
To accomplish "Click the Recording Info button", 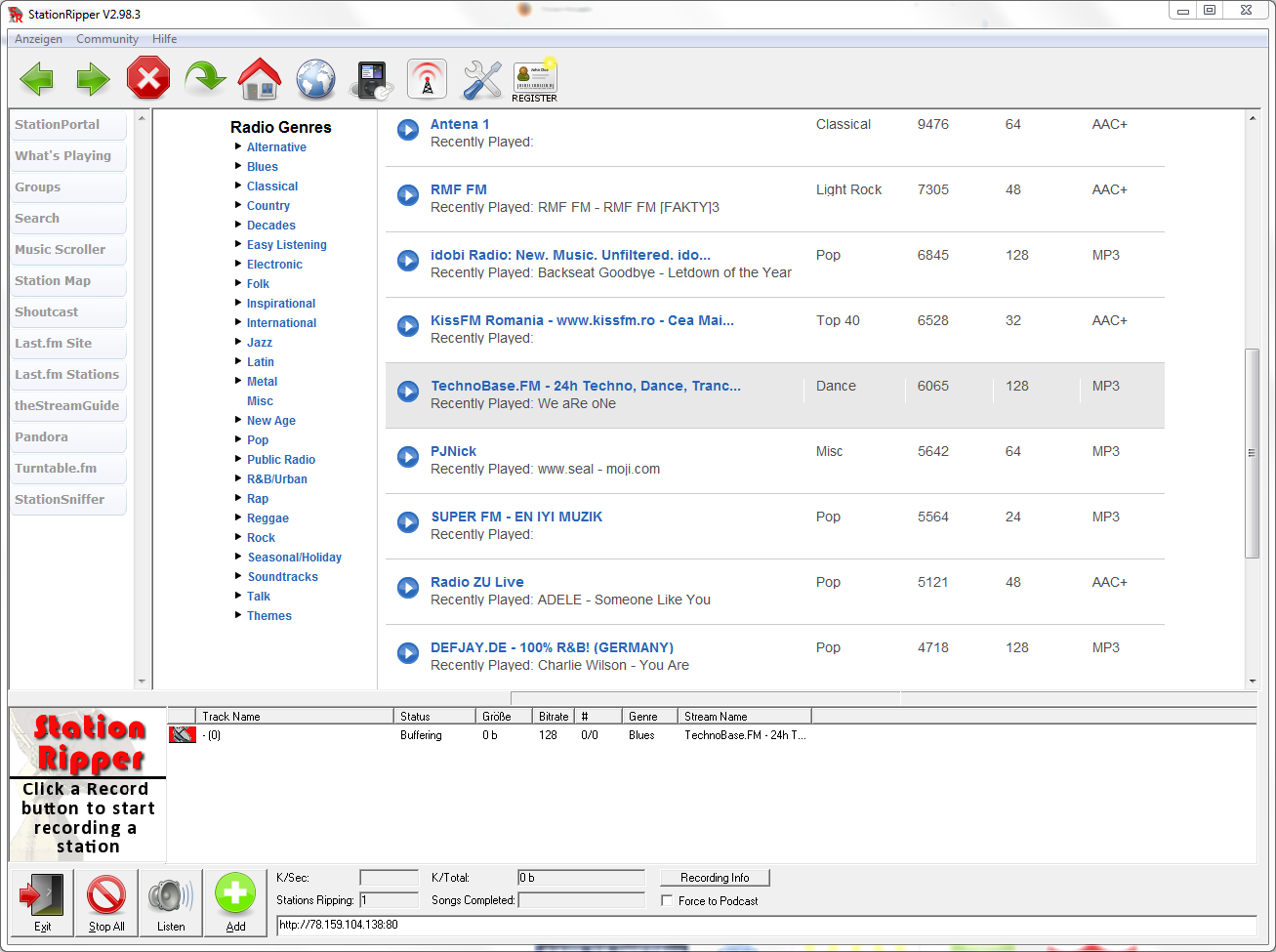I will click(x=715, y=878).
